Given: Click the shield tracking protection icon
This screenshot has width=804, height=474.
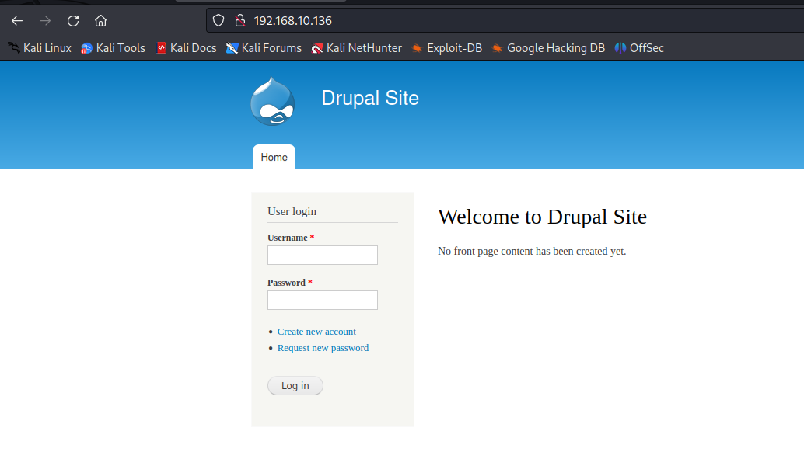Looking at the screenshot, I should tap(218, 20).
